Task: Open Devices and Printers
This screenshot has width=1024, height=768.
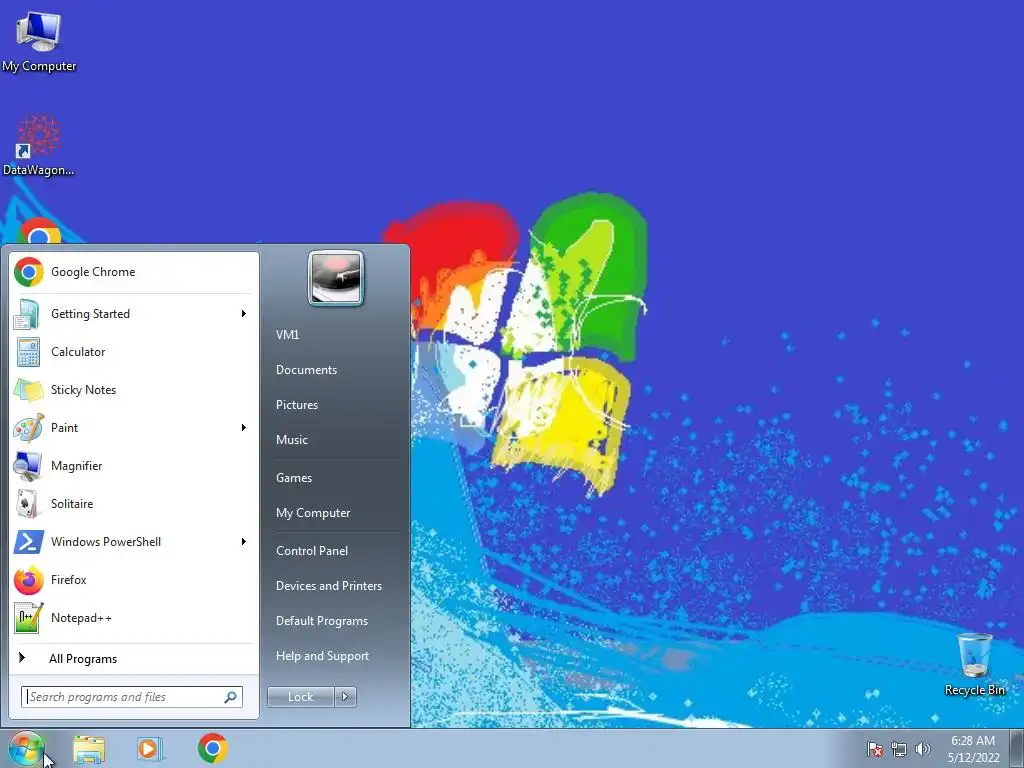Action: pos(328,586)
